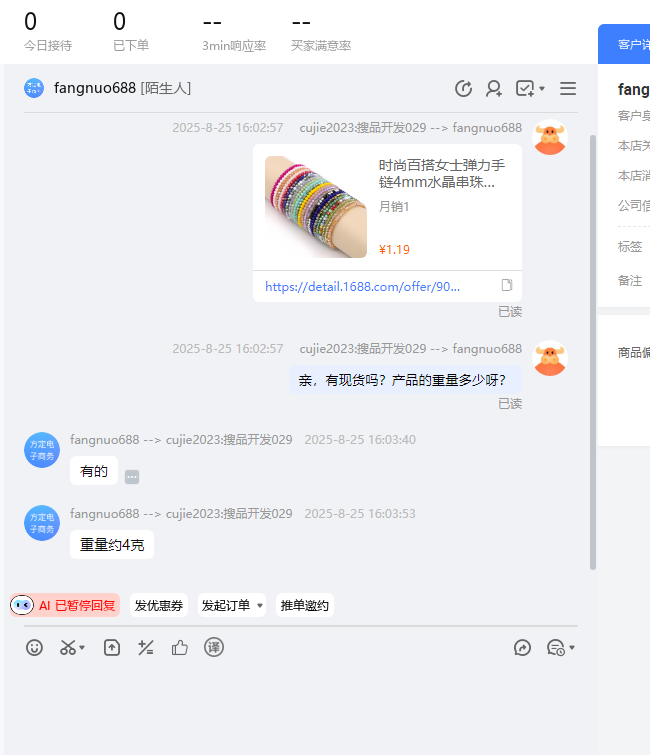Click the 发优惠券 button
650x755 pixels.
pos(158,605)
